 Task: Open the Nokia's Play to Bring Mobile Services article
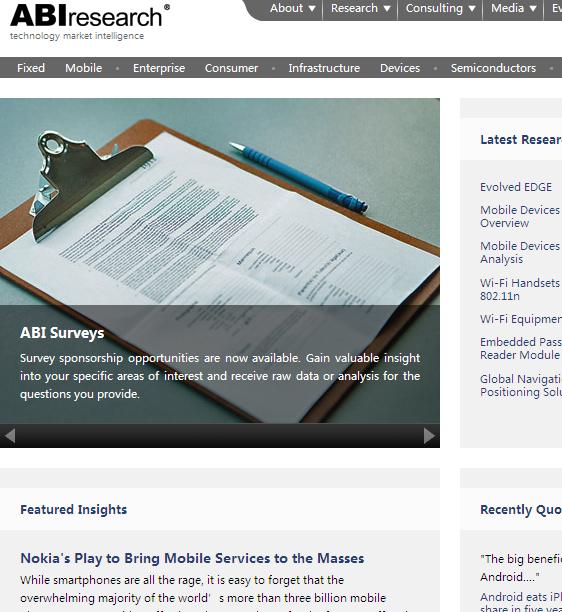192,558
